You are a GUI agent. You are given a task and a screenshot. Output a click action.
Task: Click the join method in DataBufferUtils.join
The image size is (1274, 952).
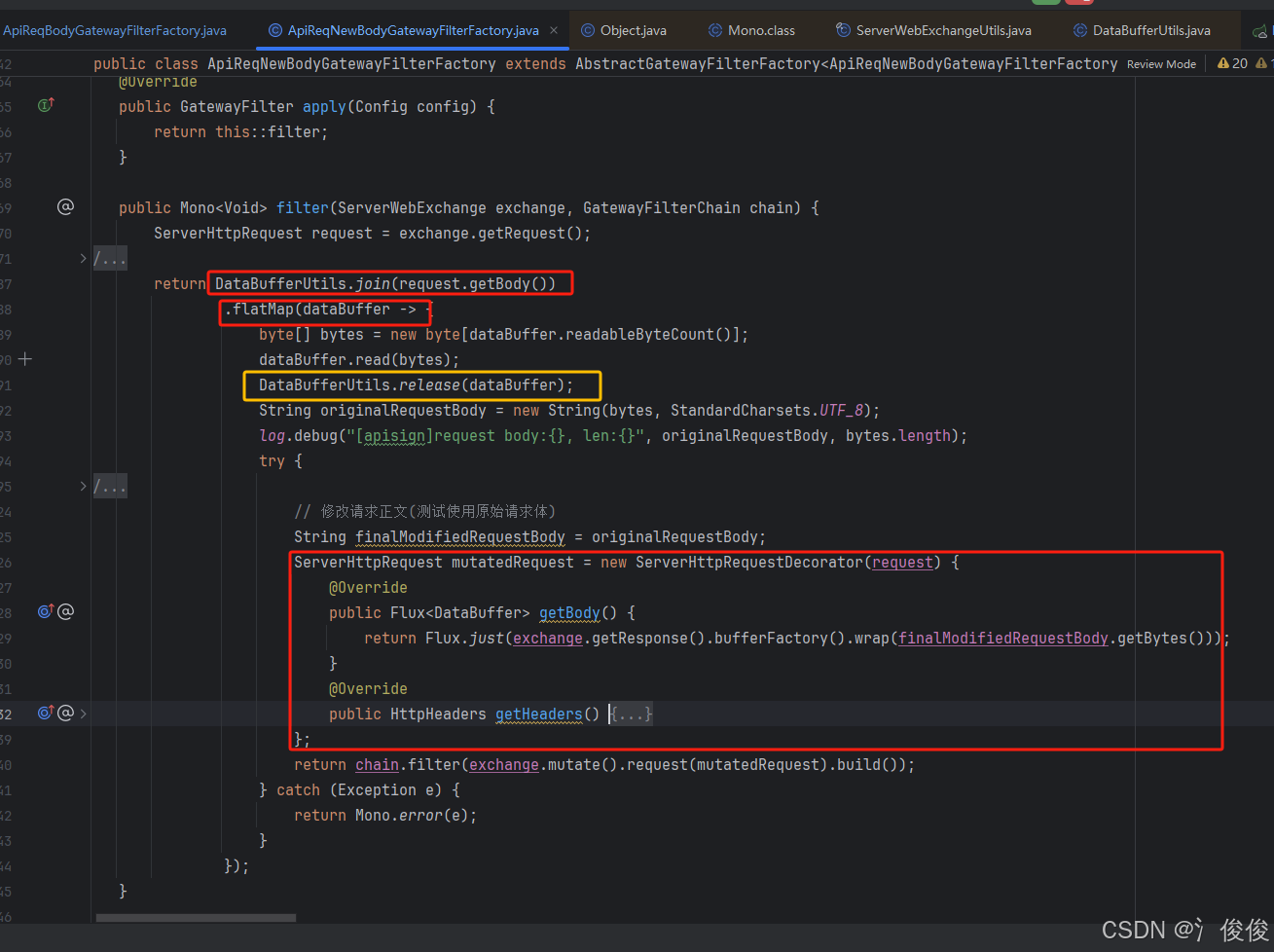point(373,284)
